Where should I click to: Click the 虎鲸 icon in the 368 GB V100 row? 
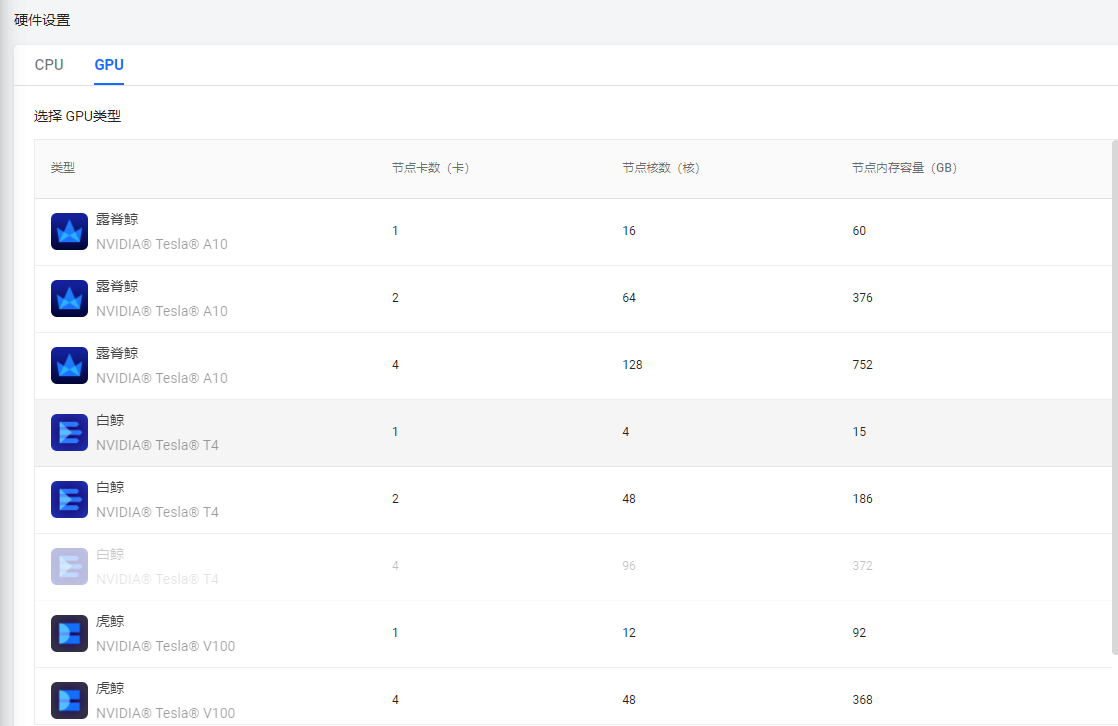[69, 700]
